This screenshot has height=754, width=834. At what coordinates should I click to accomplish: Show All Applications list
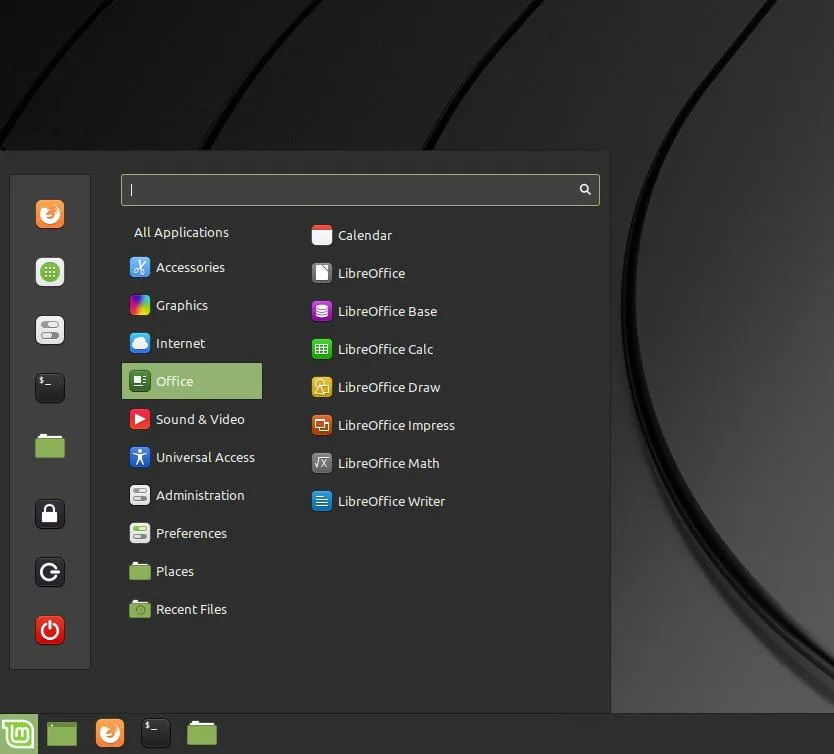(181, 232)
